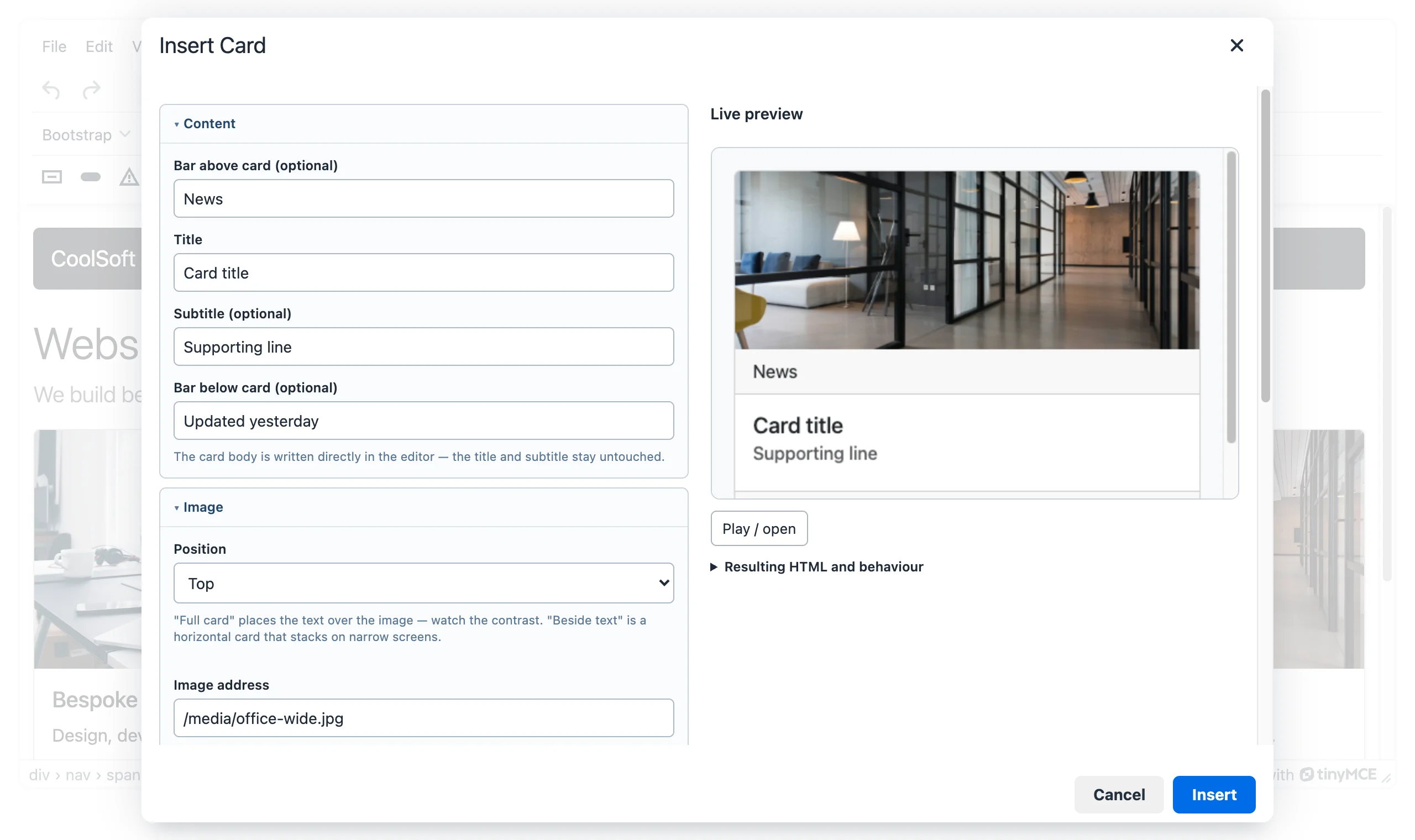Image resolution: width=1415 pixels, height=840 pixels.
Task: Click the Card title heading in preview
Action: click(798, 426)
